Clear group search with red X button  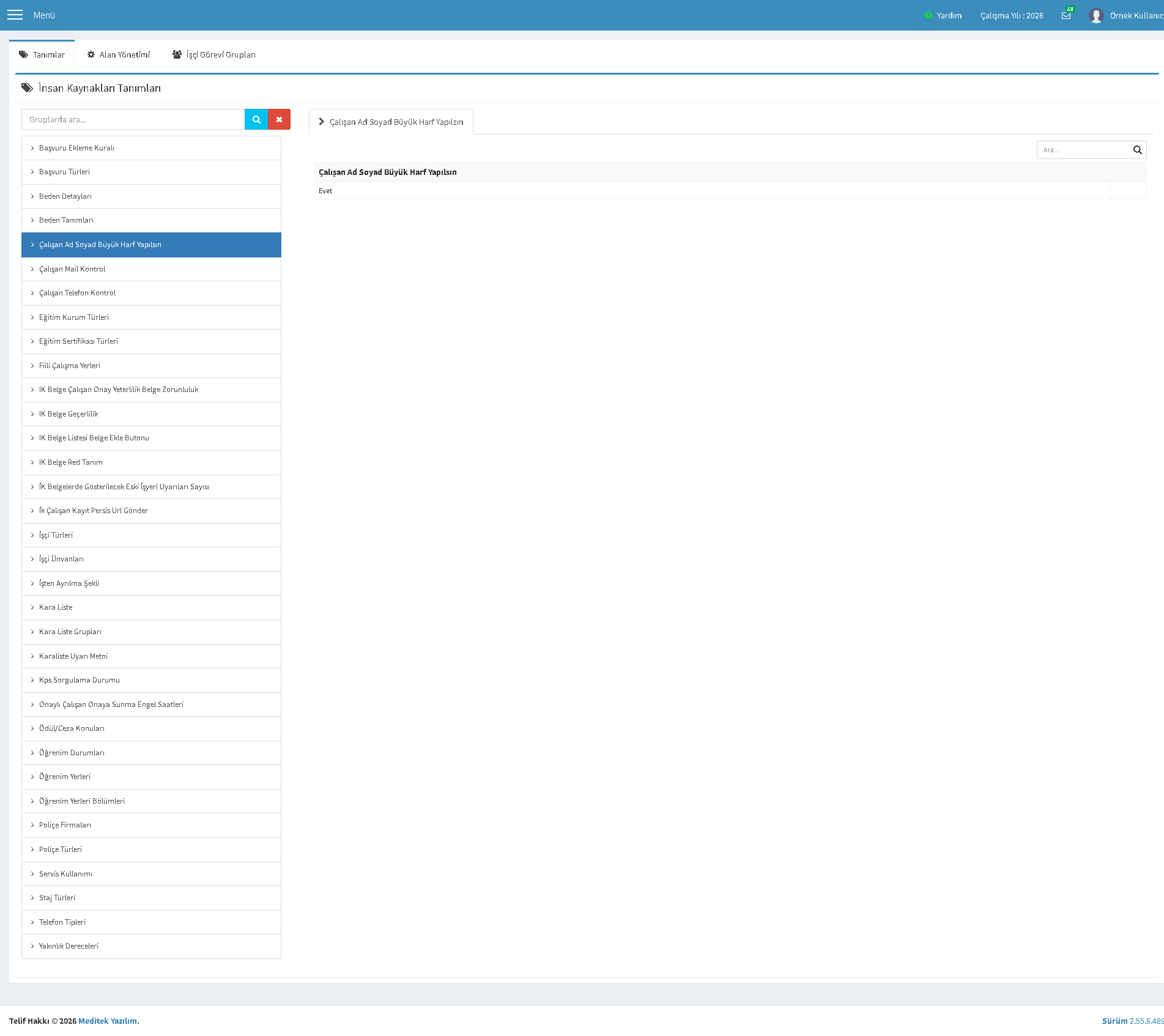pyautogui.click(x=279, y=119)
